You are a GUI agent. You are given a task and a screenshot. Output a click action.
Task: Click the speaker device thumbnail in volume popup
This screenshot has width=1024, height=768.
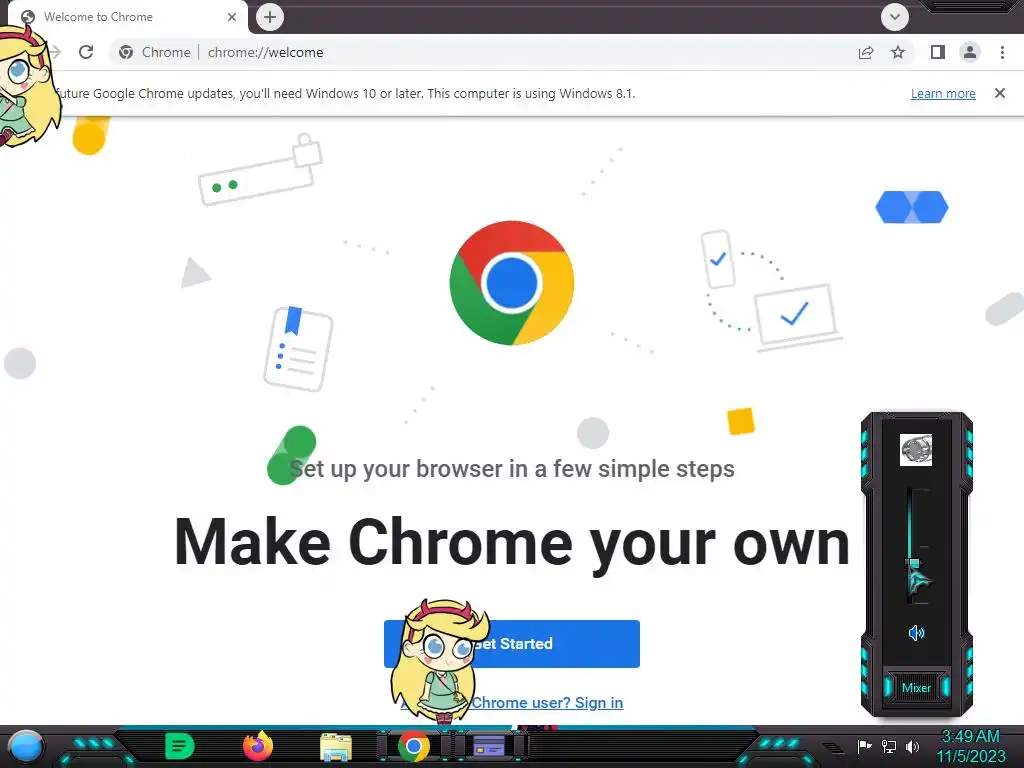pos(916,450)
